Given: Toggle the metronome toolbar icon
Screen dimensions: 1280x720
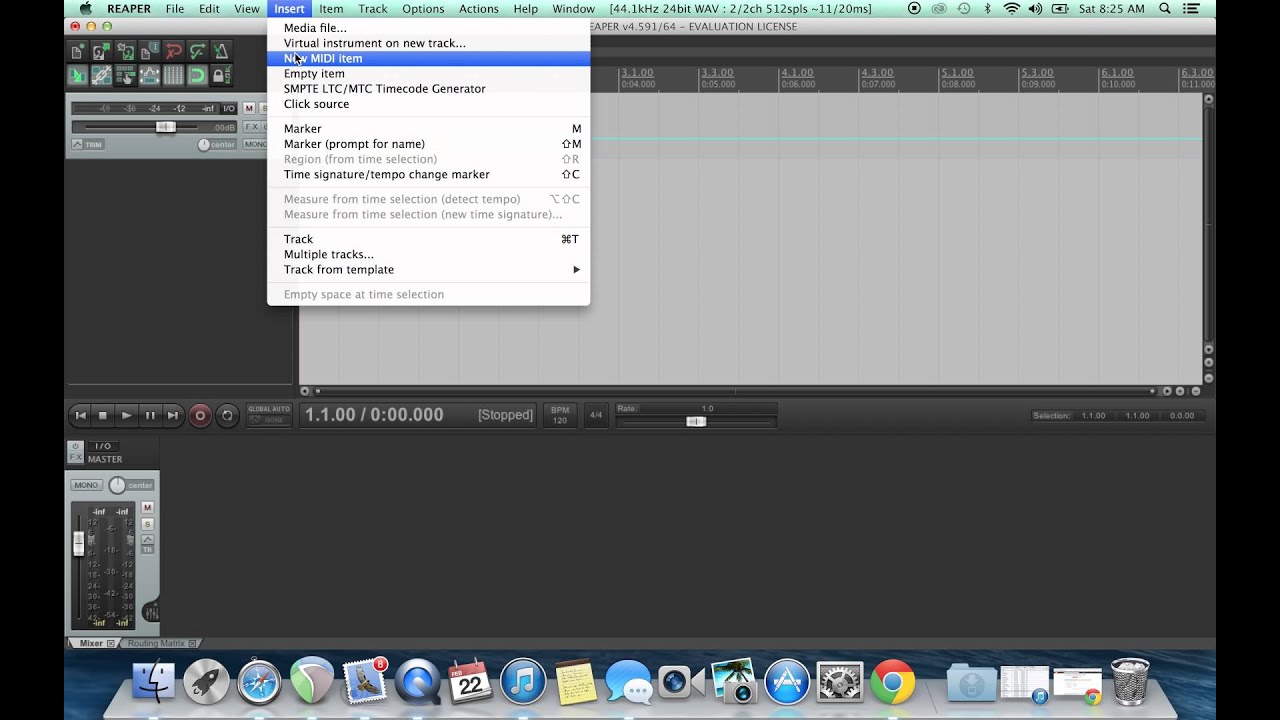Looking at the screenshot, I should coord(221,52).
